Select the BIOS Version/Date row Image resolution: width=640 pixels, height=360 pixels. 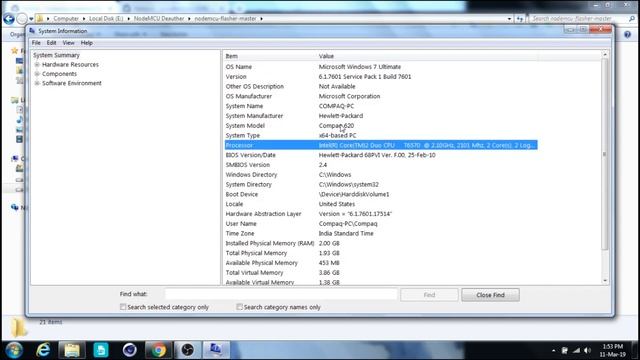click(381, 155)
